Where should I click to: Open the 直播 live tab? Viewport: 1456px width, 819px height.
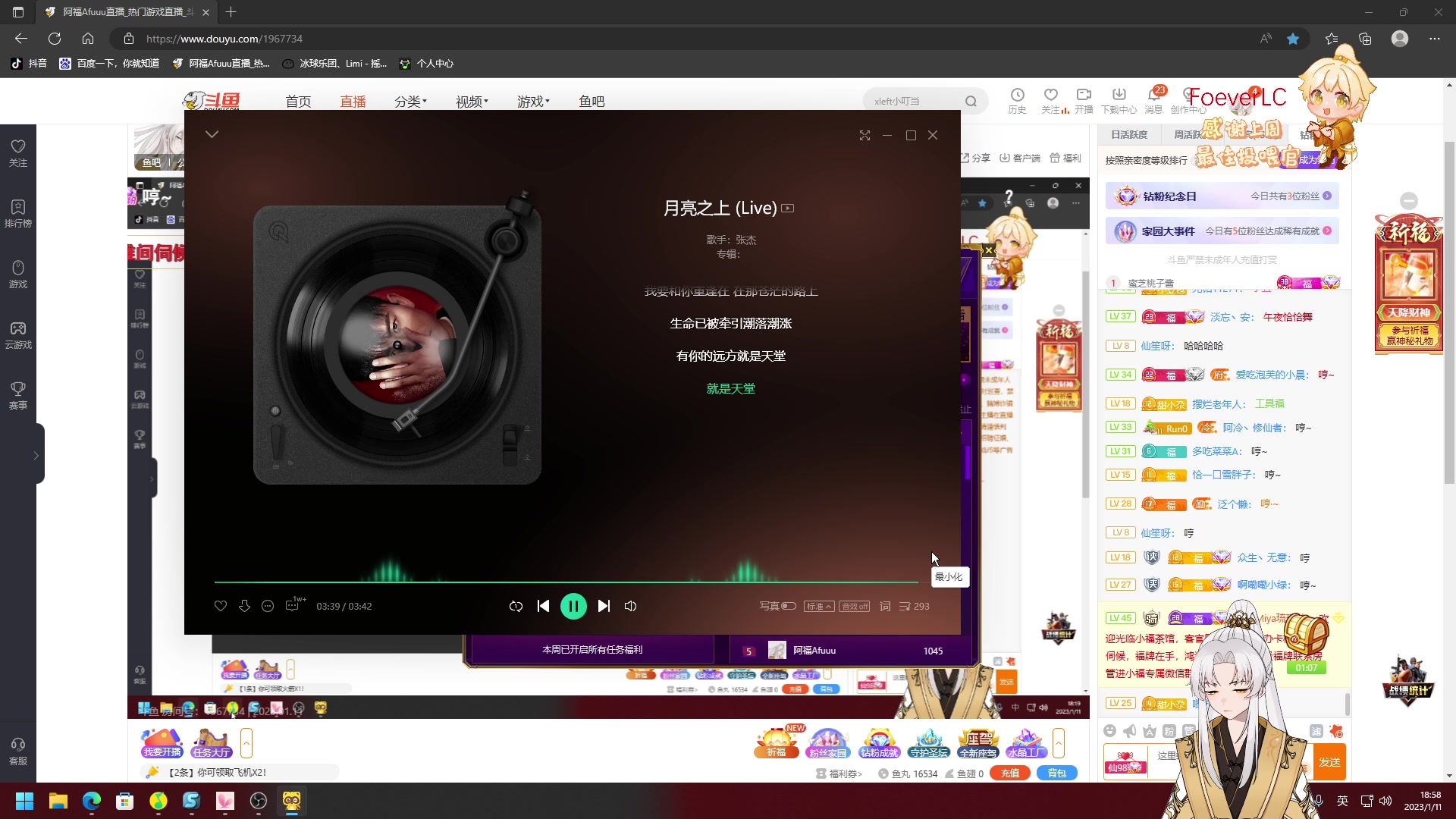[353, 102]
